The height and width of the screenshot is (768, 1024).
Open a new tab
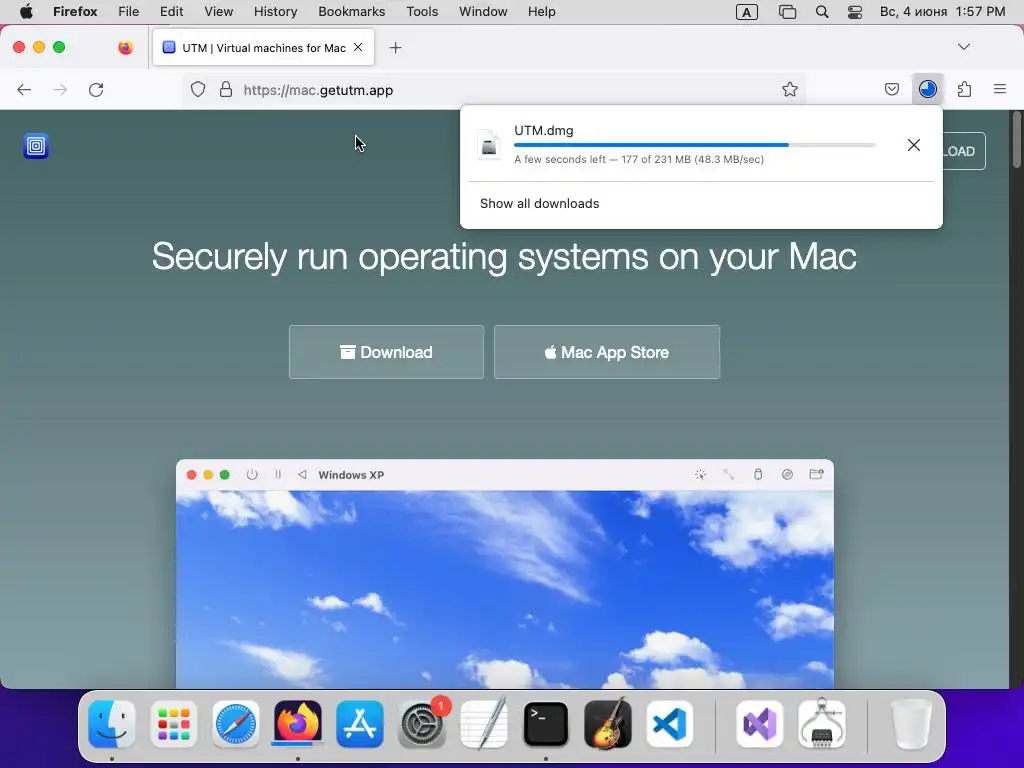pos(395,48)
